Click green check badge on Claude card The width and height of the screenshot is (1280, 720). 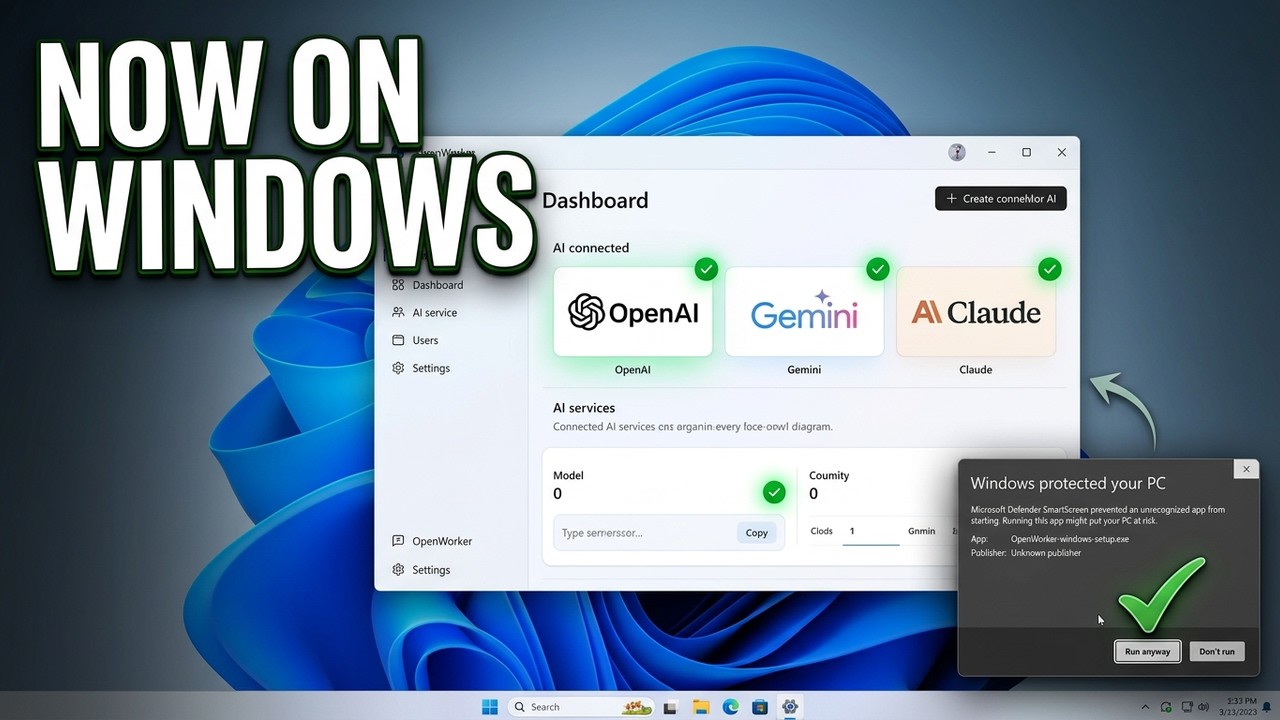[x=1049, y=269]
